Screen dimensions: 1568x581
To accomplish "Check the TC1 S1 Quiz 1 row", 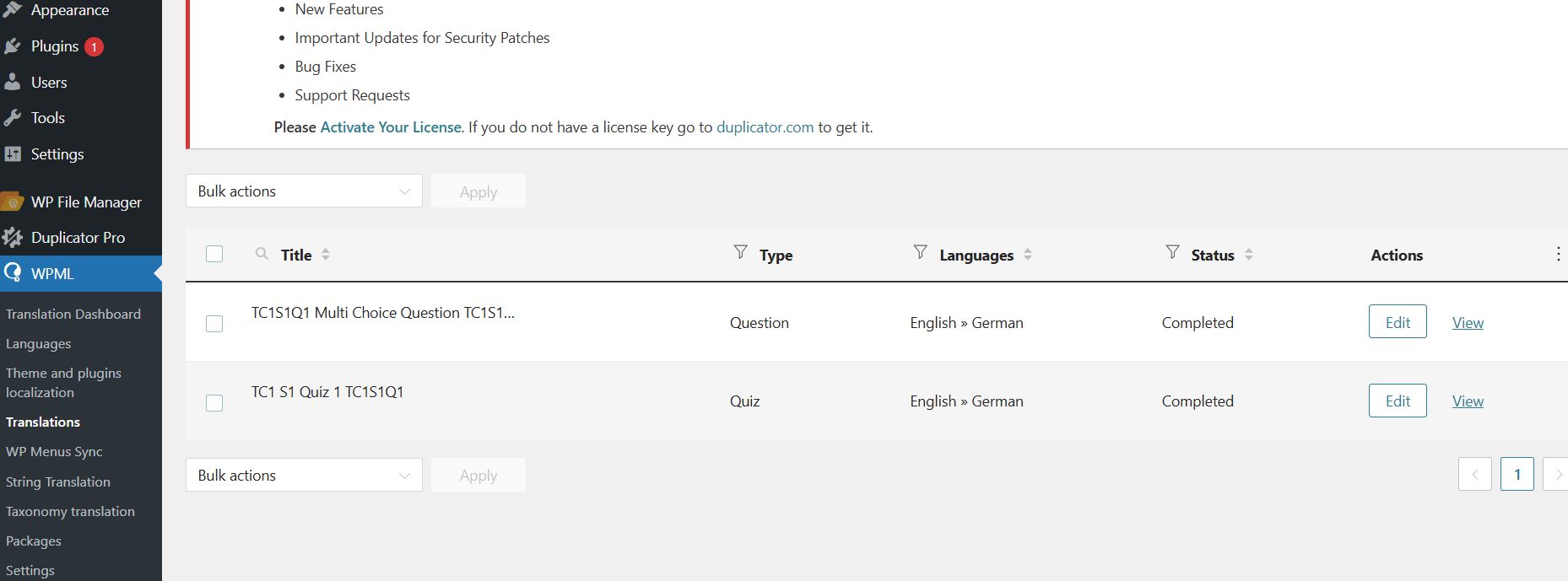I will click(x=214, y=403).
